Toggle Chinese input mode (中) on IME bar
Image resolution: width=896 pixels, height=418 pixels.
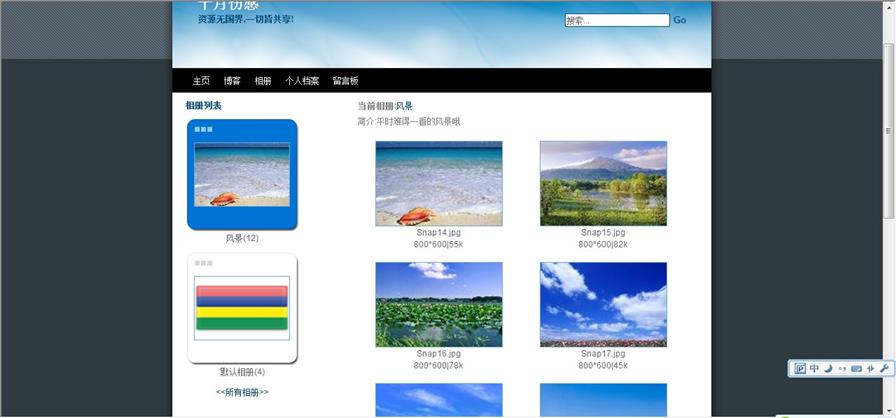[x=814, y=369]
